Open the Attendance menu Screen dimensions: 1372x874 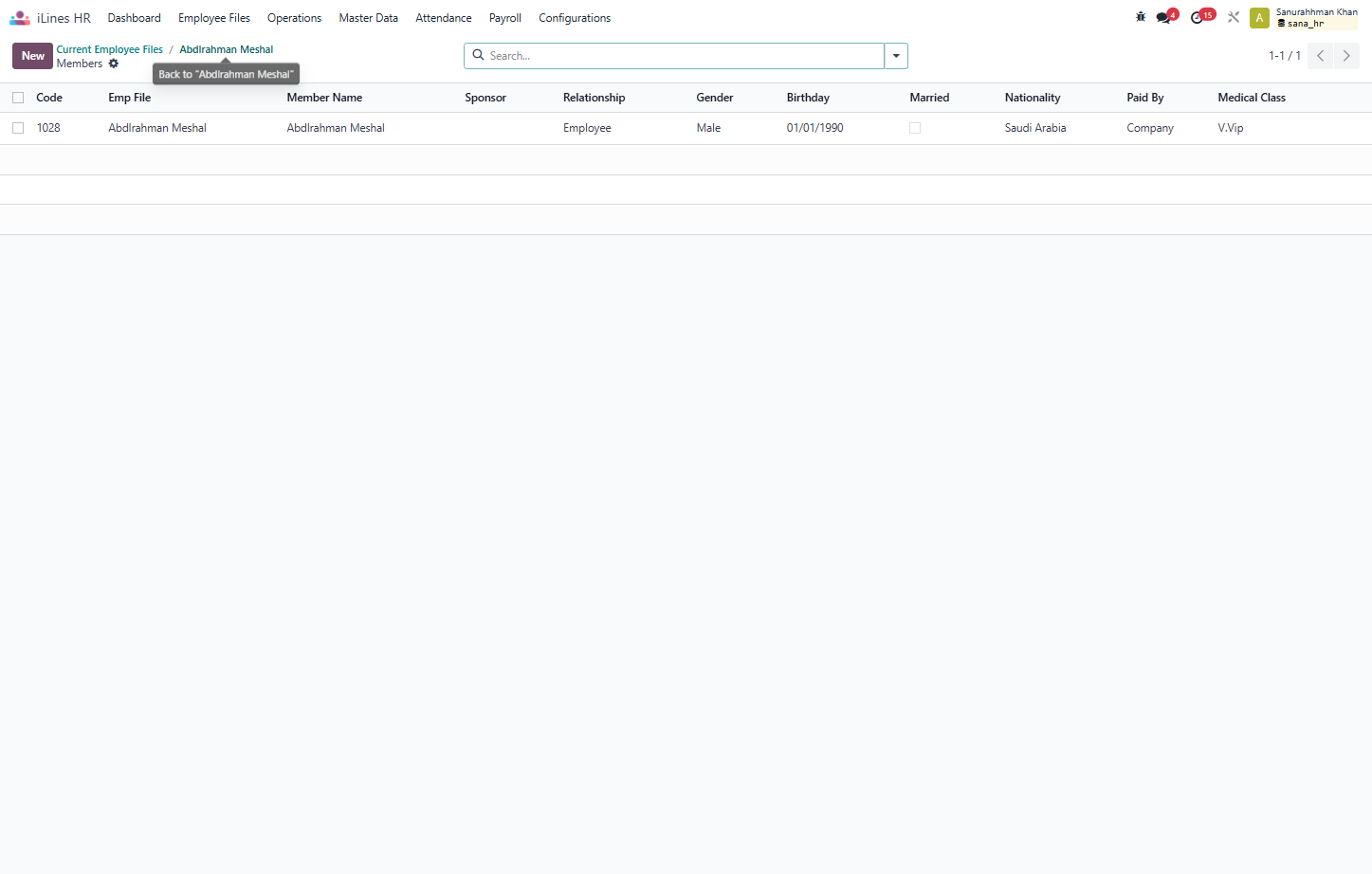pos(444,18)
